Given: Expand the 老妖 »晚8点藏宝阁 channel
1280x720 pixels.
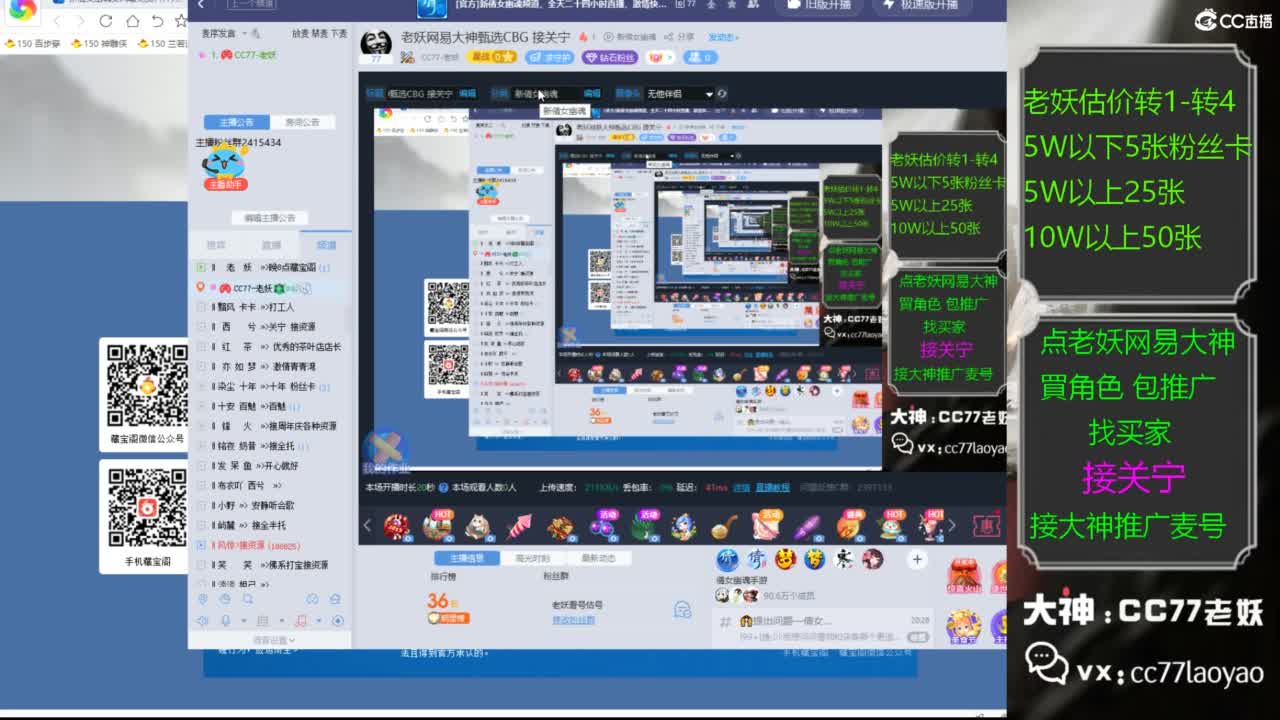Looking at the screenshot, I should pyautogui.click(x=201, y=267).
